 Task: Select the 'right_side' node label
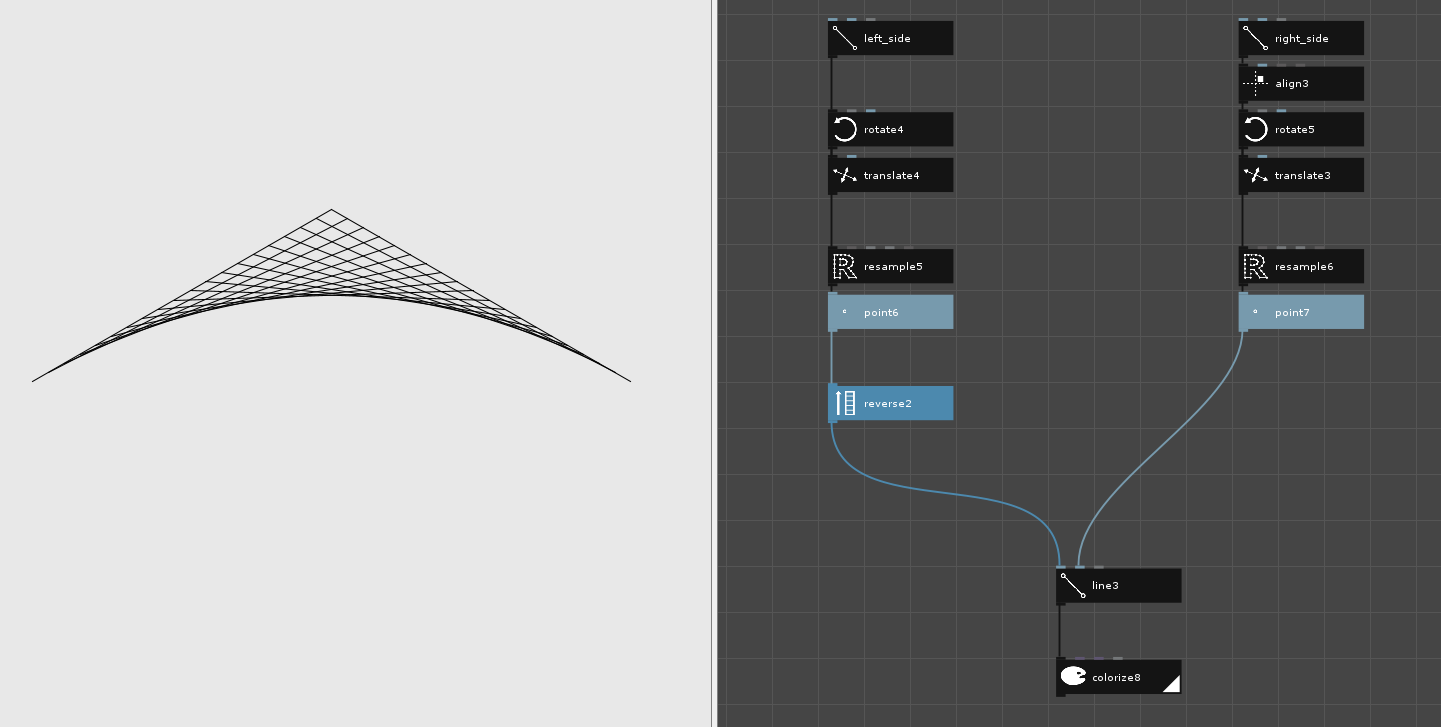click(x=1302, y=38)
